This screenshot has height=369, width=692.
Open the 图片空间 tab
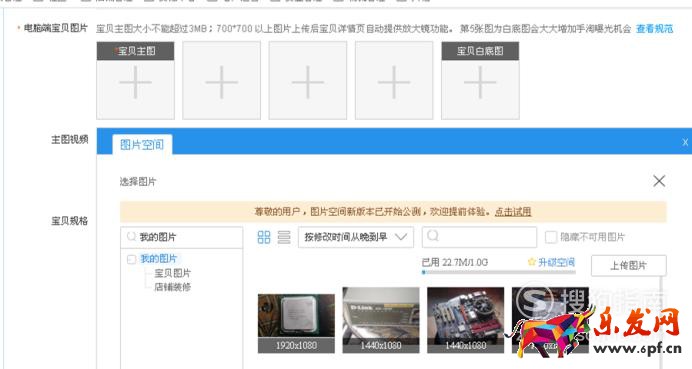coord(142,144)
